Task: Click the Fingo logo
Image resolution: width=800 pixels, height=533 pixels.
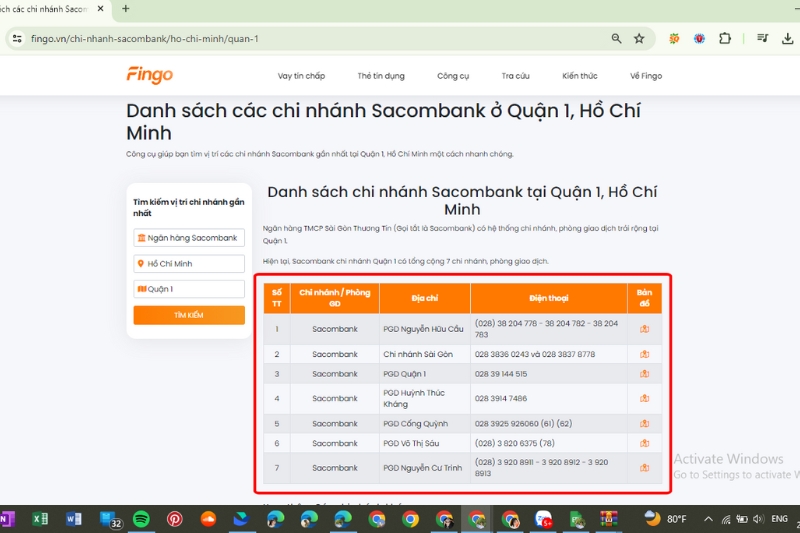Action: tap(149, 75)
